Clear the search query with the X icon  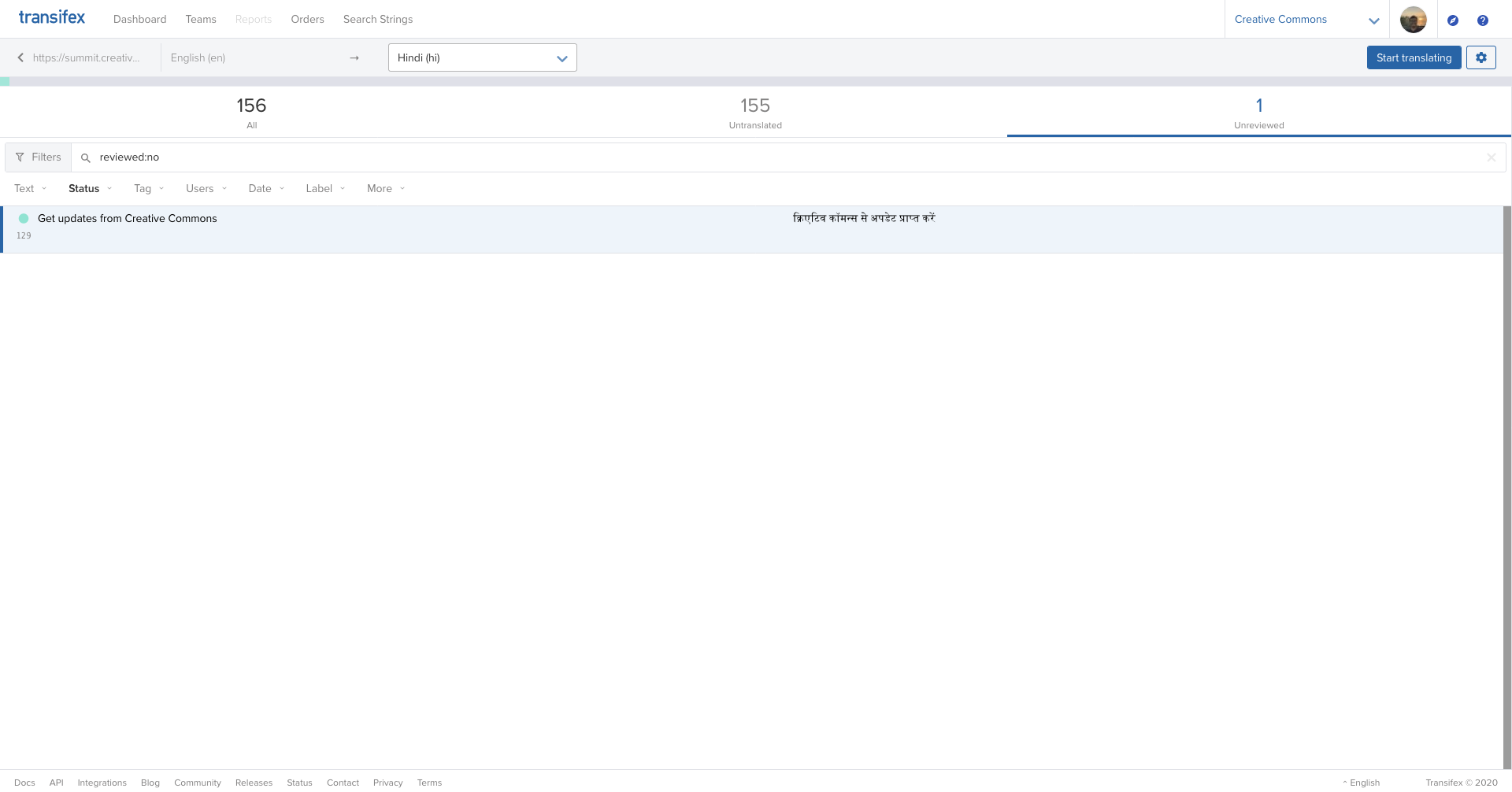[x=1491, y=157]
